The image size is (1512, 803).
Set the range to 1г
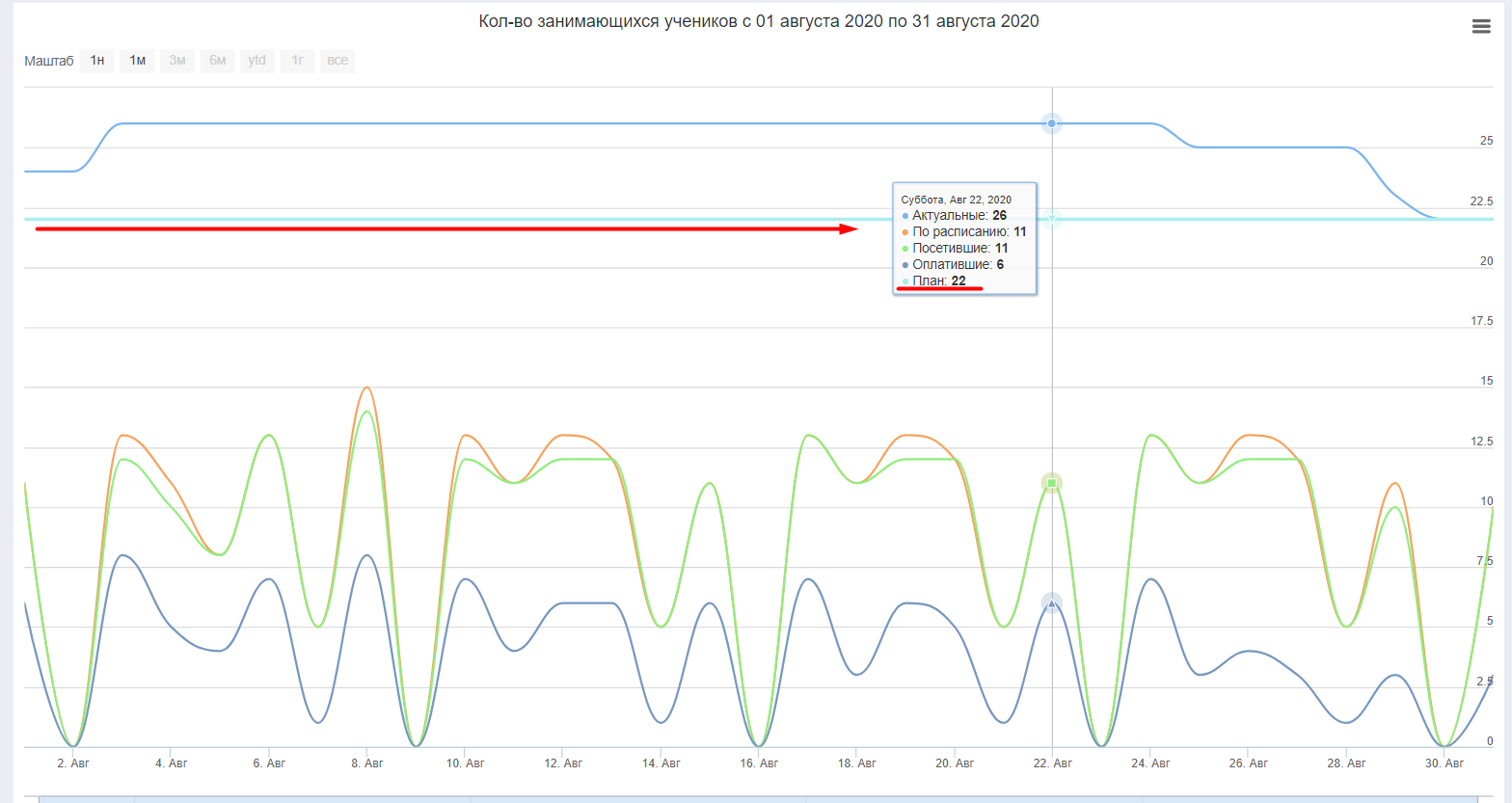tap(298, 61)
